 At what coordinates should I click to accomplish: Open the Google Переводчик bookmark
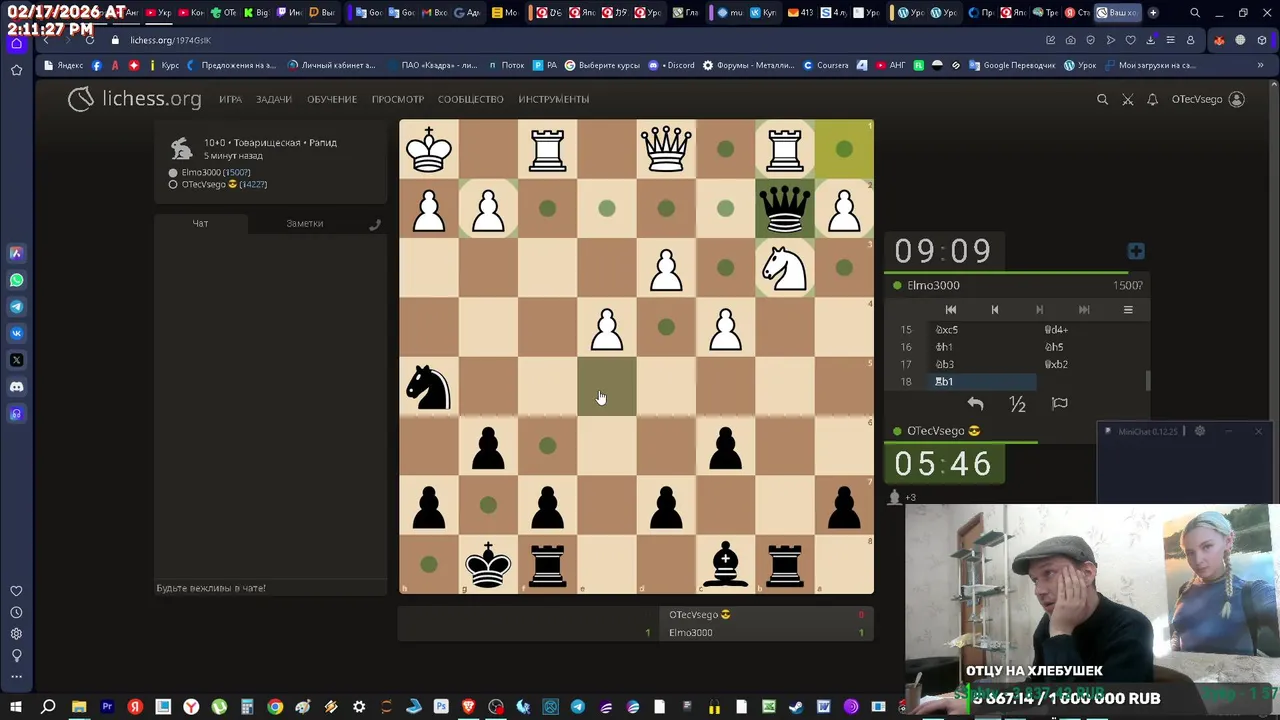point(1013,65)
